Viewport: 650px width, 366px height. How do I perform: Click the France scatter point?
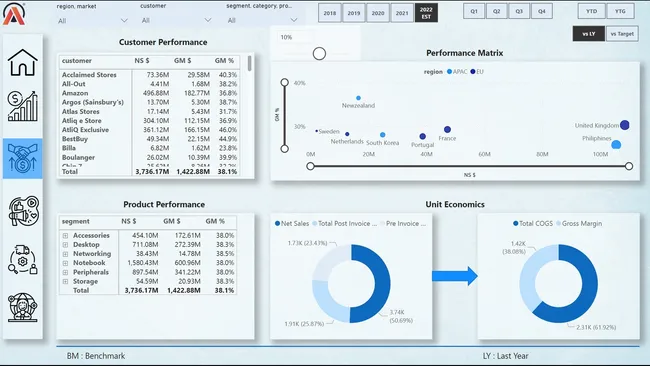[447, 130]
